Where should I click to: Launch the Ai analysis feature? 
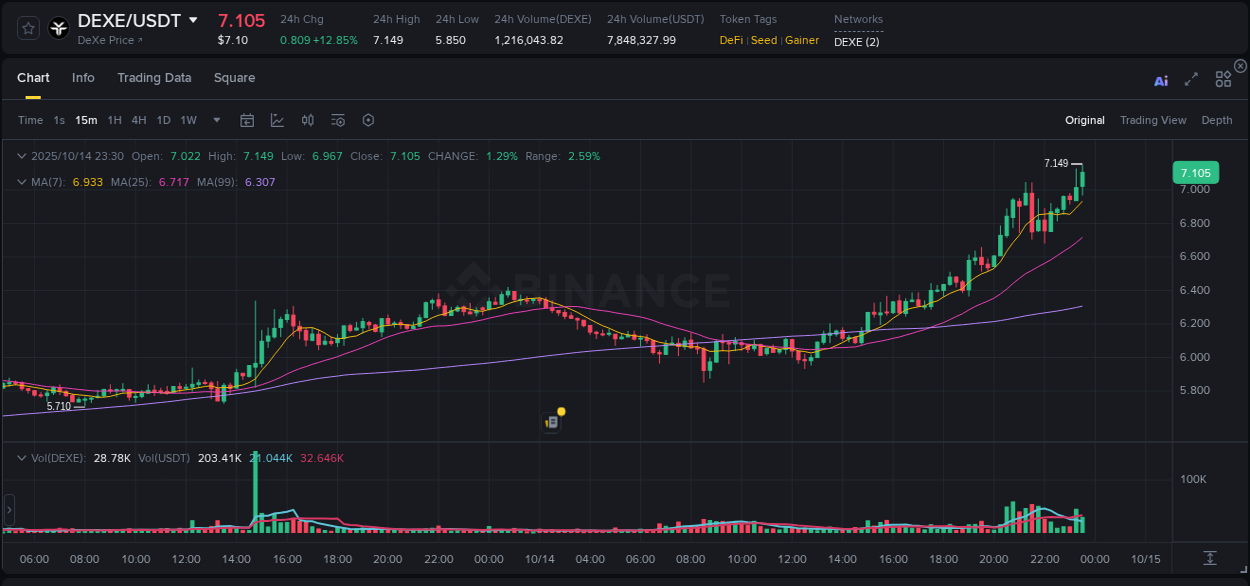click(1160, 80)
